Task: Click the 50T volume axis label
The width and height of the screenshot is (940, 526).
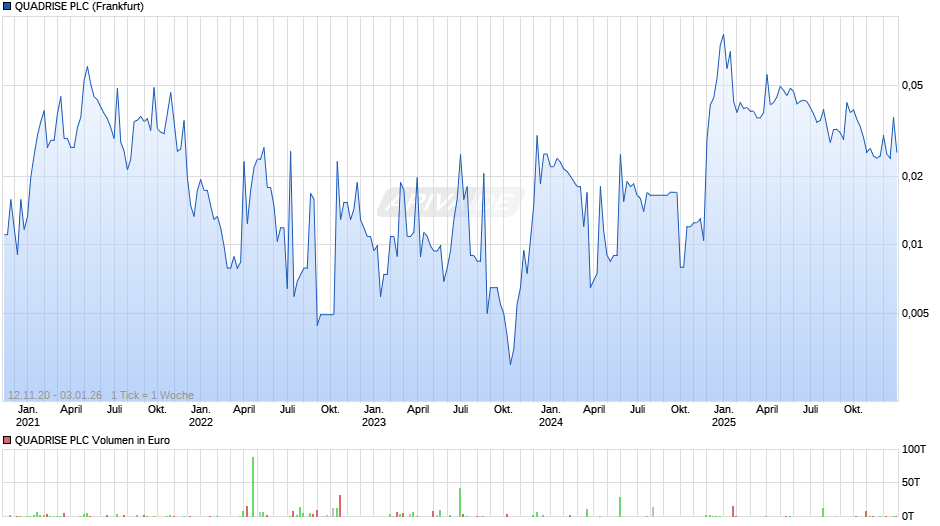Action: [911, 482]
